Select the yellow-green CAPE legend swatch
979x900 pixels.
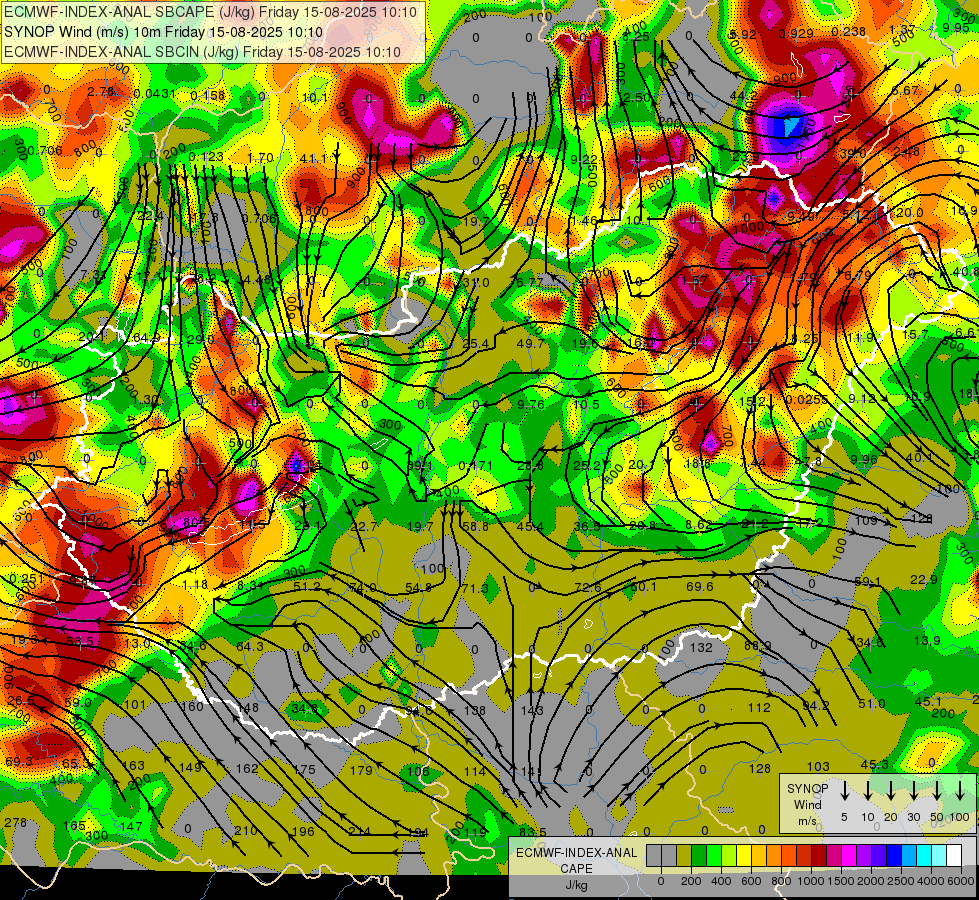[x=729, y=855]
